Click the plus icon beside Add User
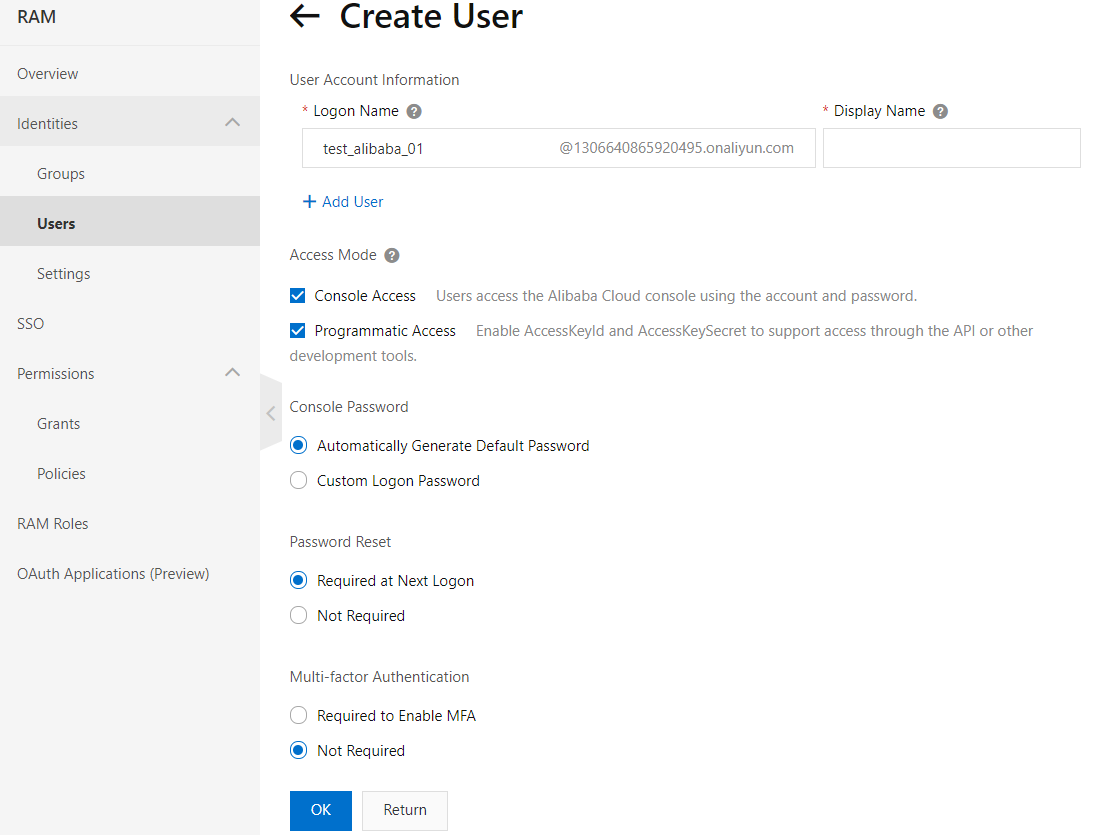1102x835 pixels. point(308,201)
